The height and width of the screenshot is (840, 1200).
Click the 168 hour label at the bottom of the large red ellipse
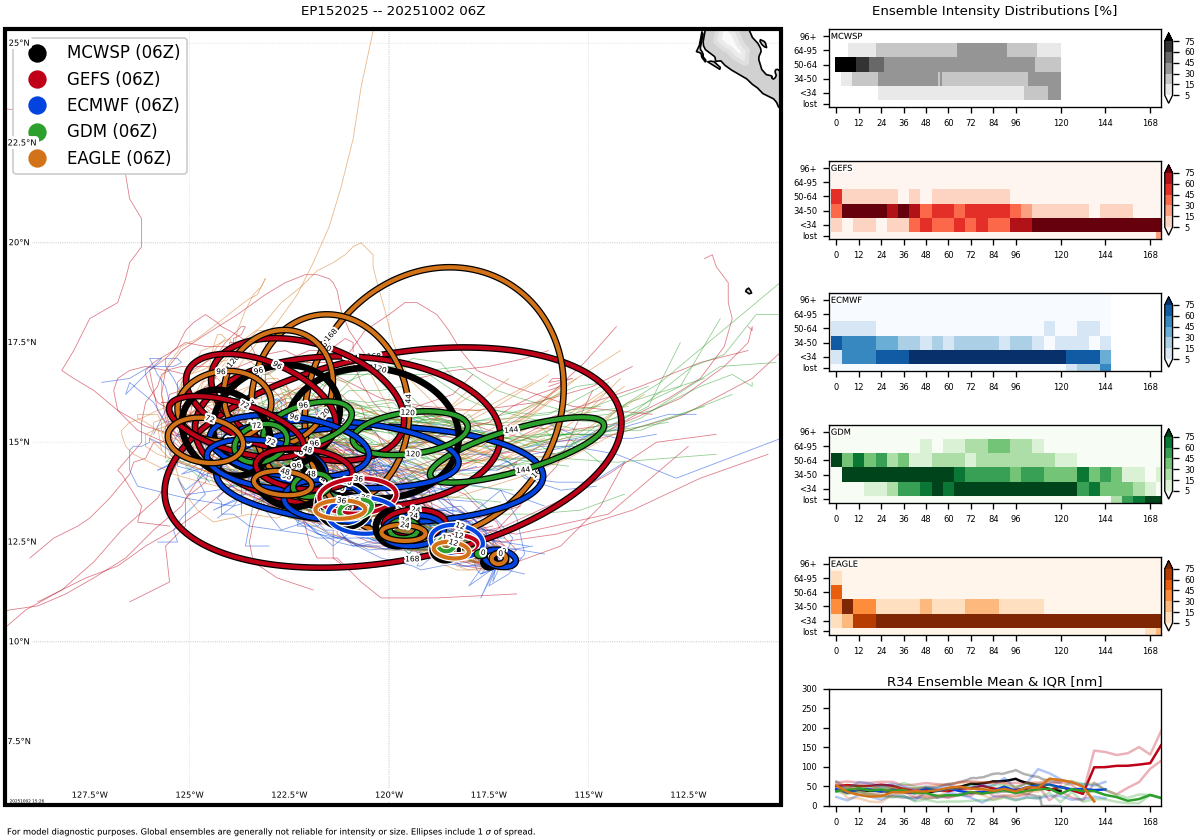click(412, 559)
